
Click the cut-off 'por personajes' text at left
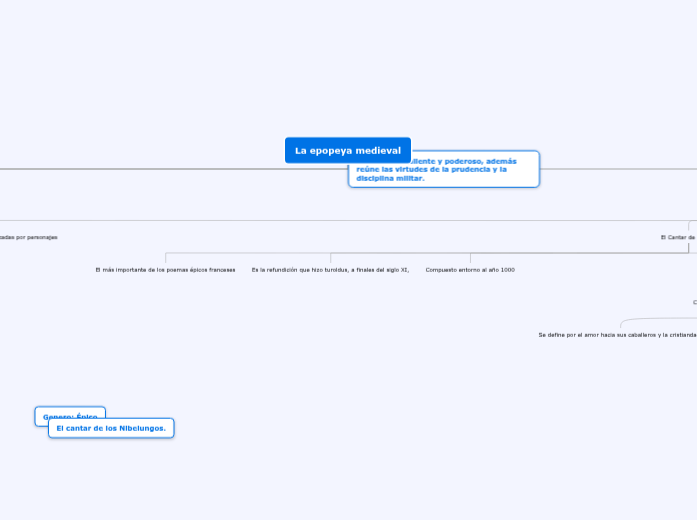(28, 237)
